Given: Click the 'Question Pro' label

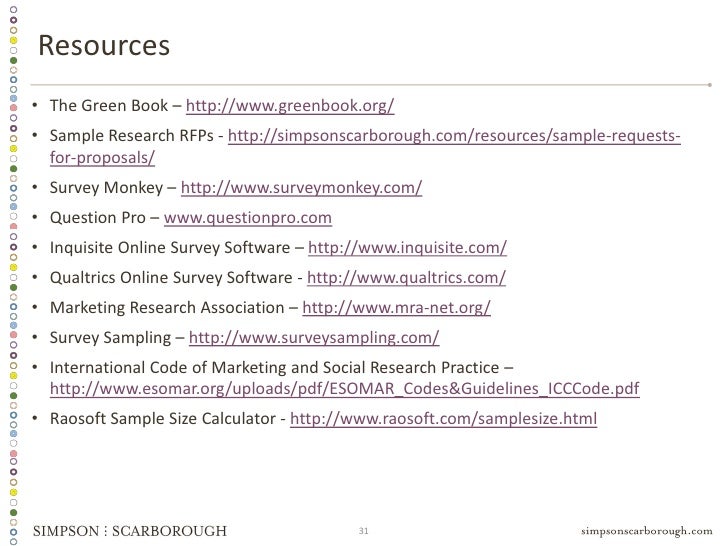Looking at the screenshot, I should (x=98, y=218).
